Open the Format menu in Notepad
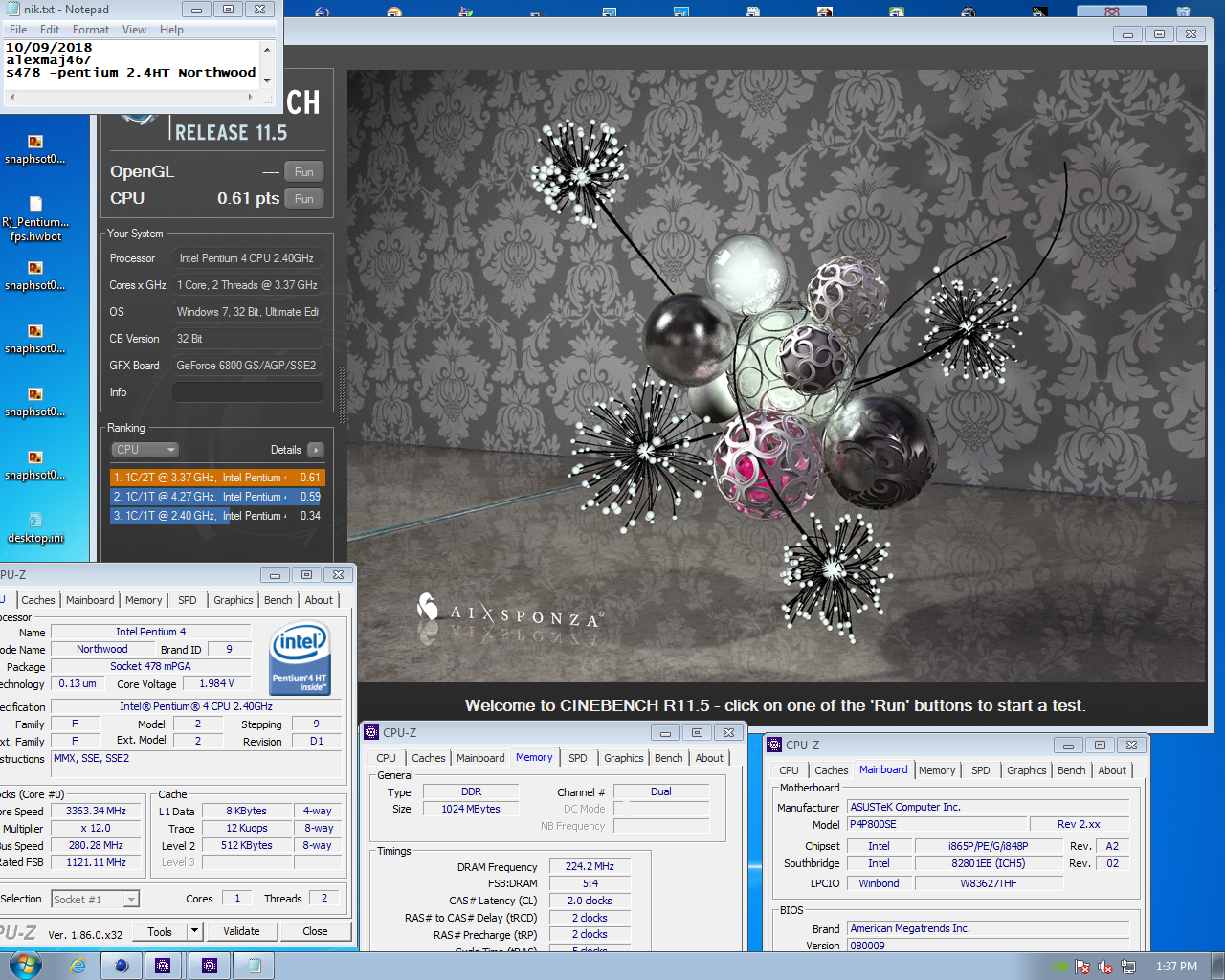1225x980 pixels. click(x=91, y=30)
